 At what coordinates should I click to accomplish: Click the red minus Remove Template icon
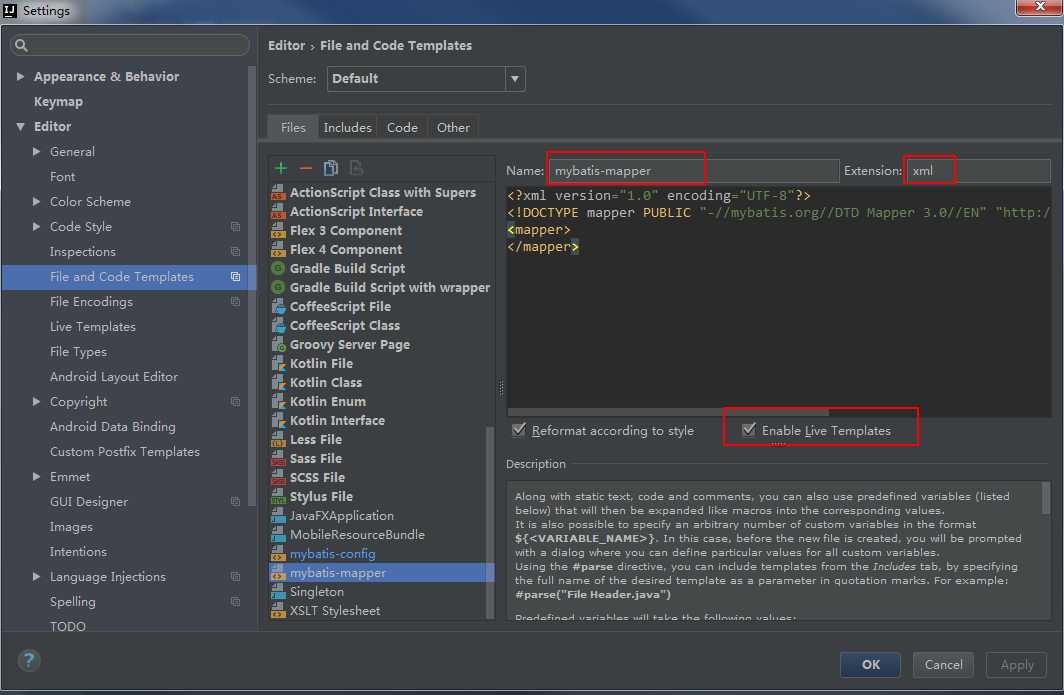click(306, 168)
